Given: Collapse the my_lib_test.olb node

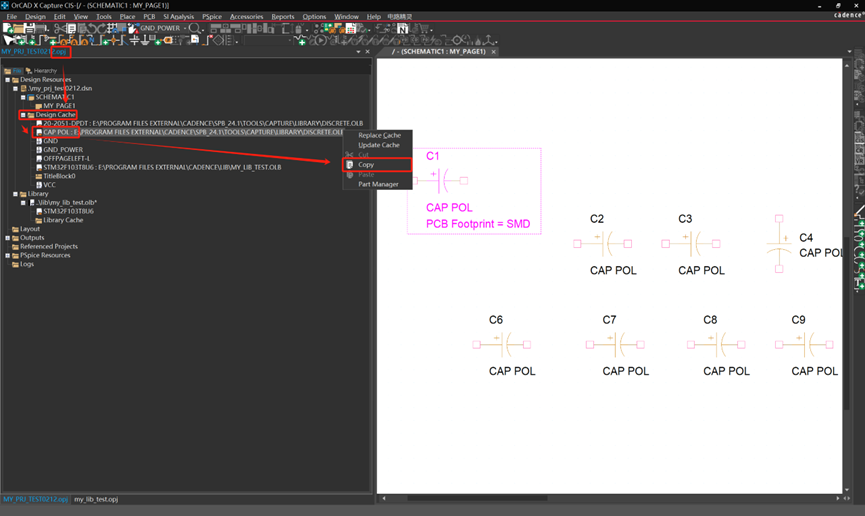Looking at the screenshot, I should pos(23,203).
